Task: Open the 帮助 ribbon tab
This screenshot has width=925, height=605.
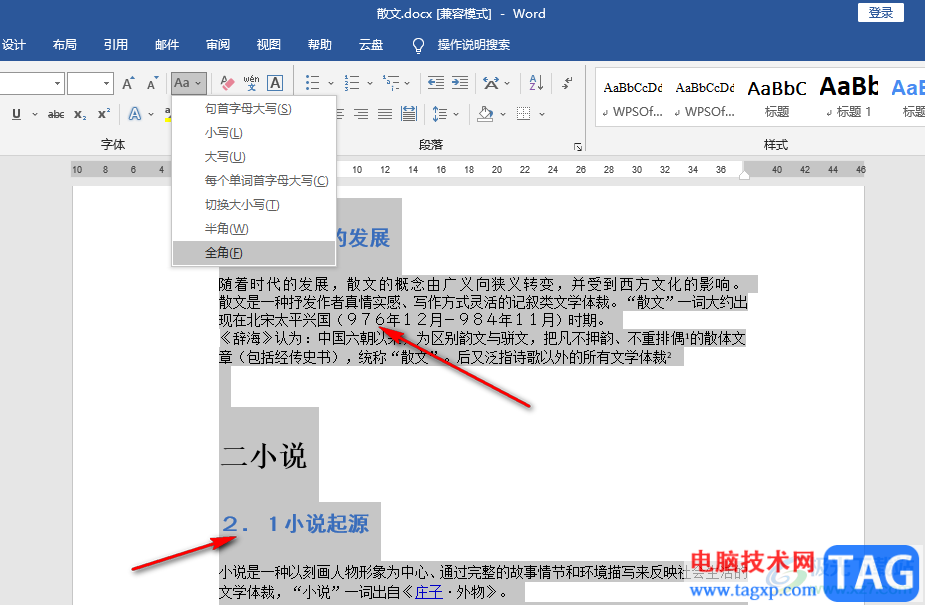Action: click(x=320, y=45)
